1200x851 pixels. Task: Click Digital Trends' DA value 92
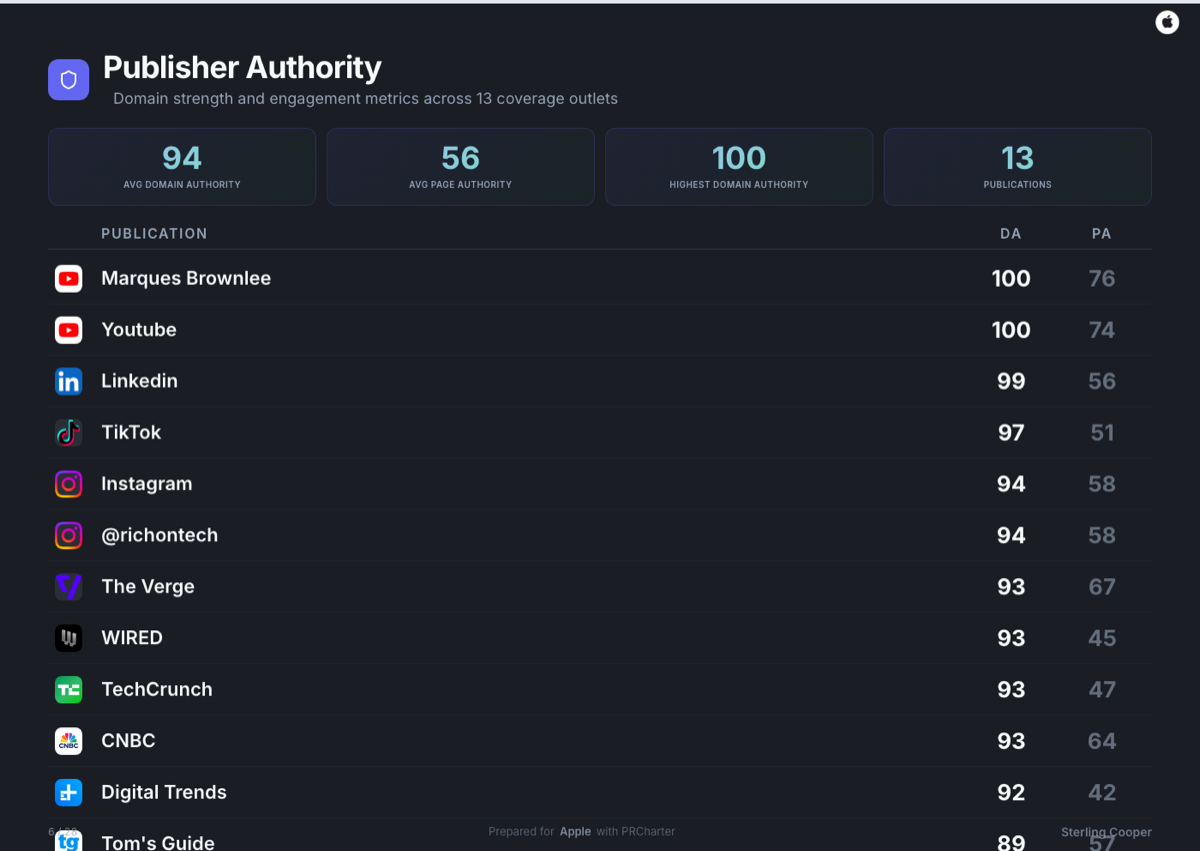tap(1011, 792)
